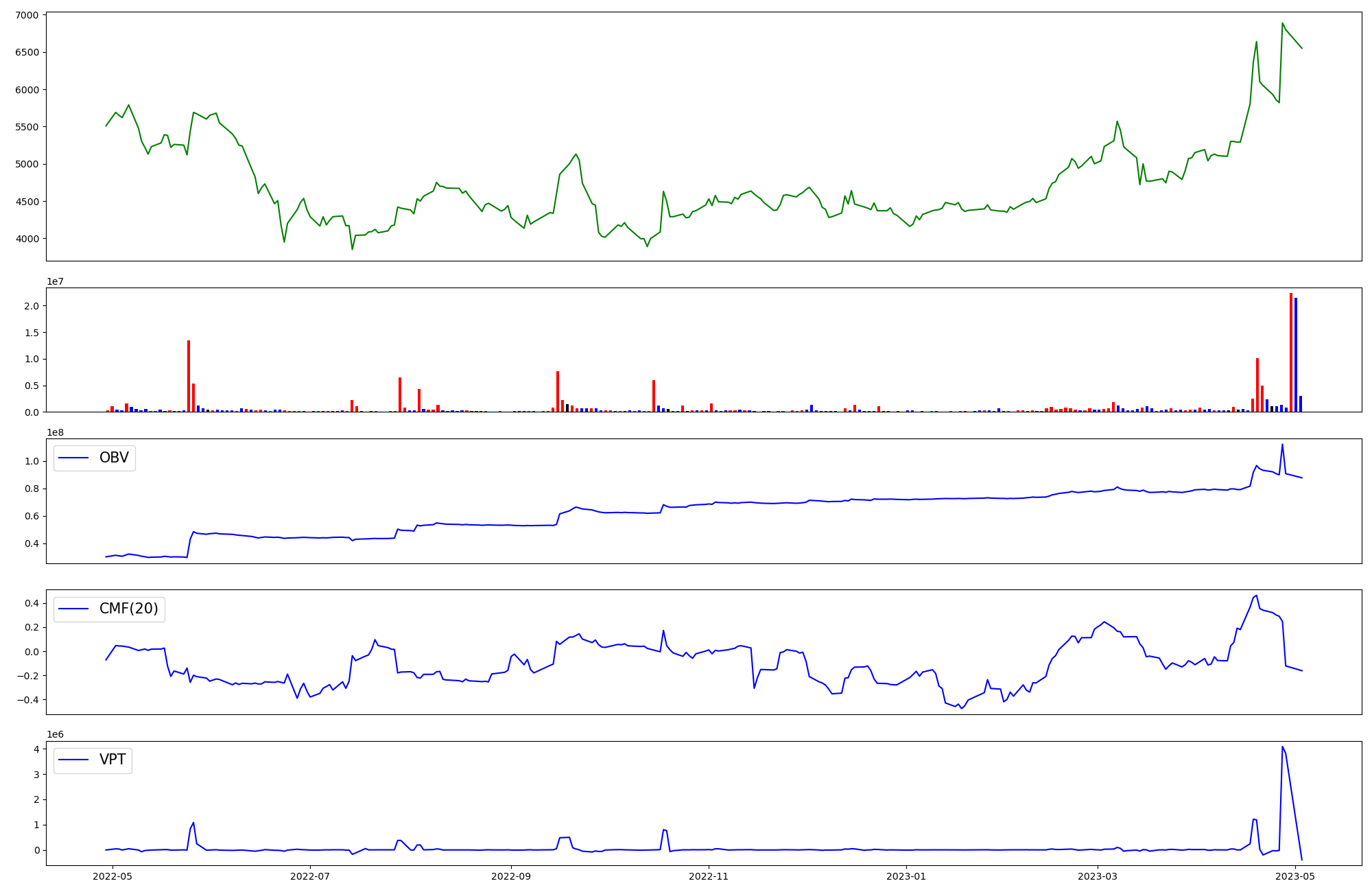Click the OBV legend label
Image resolution: width=1372 pixels, height=892 pixels.
[114, 458]
